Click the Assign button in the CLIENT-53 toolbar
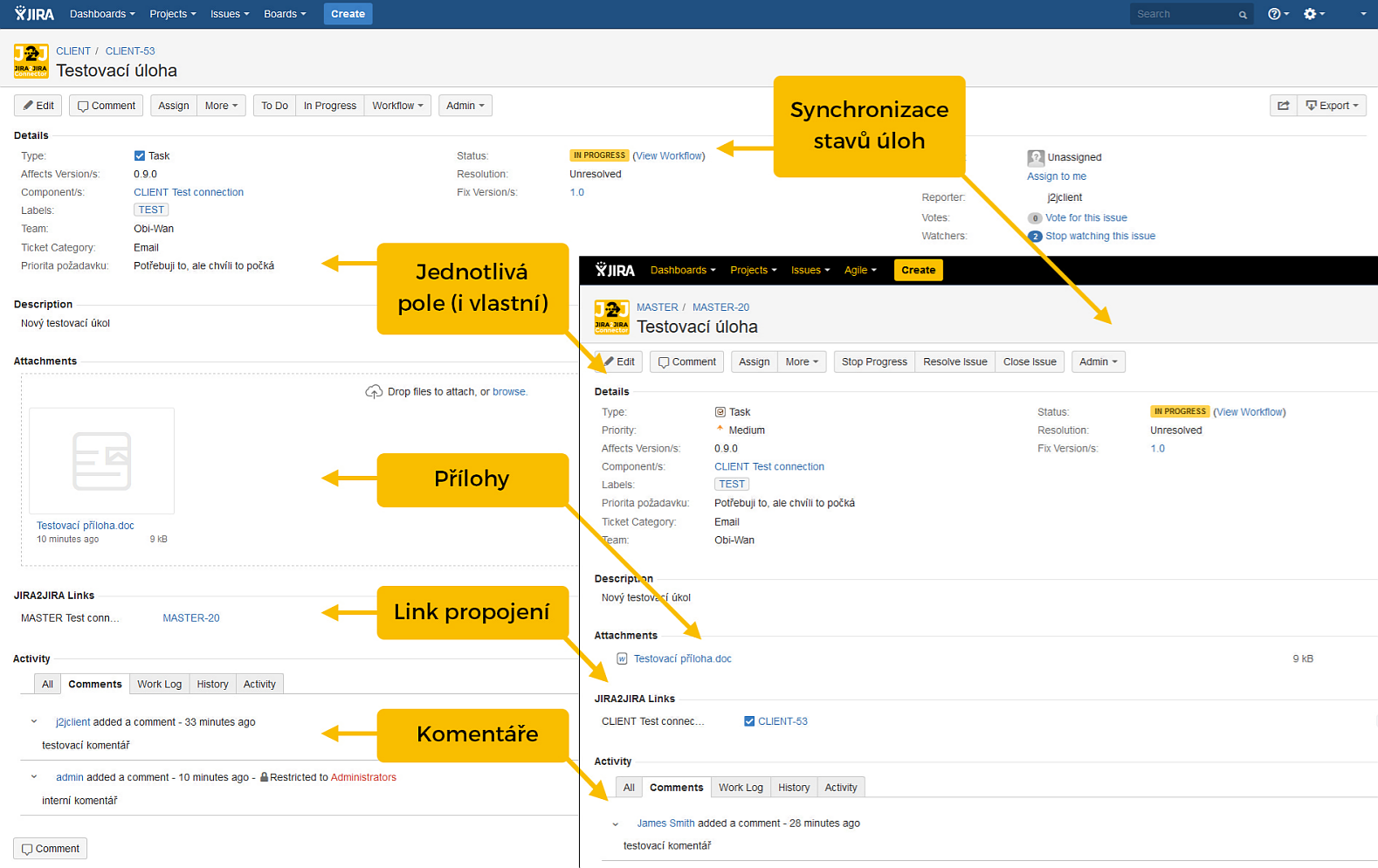 coord(173,106)
